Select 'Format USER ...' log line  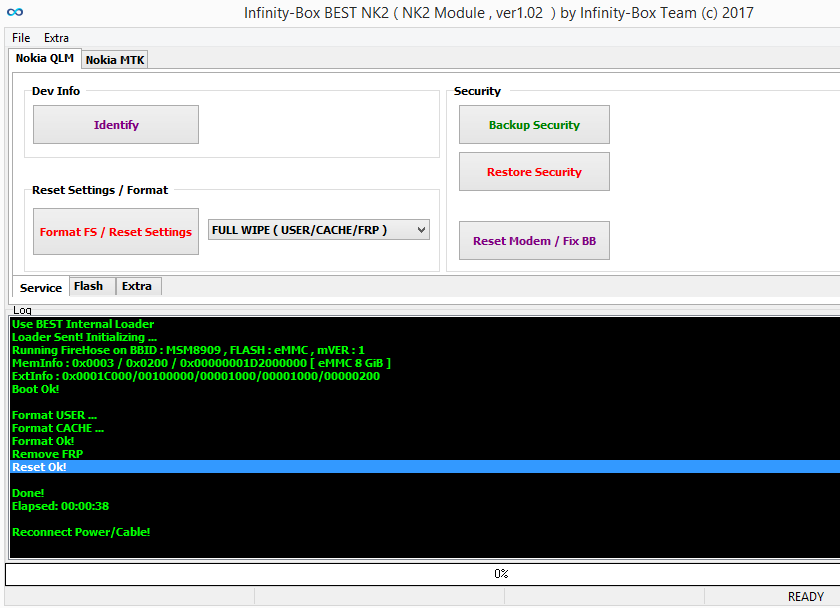click(x=54, y=415)
